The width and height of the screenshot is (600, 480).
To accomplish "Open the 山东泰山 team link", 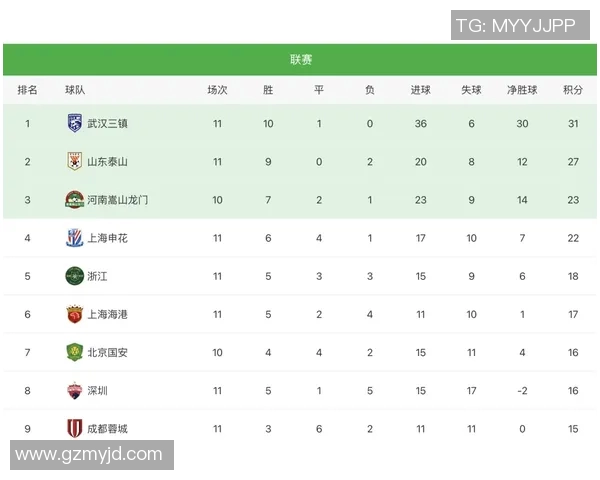I will (x=107, y=161).
